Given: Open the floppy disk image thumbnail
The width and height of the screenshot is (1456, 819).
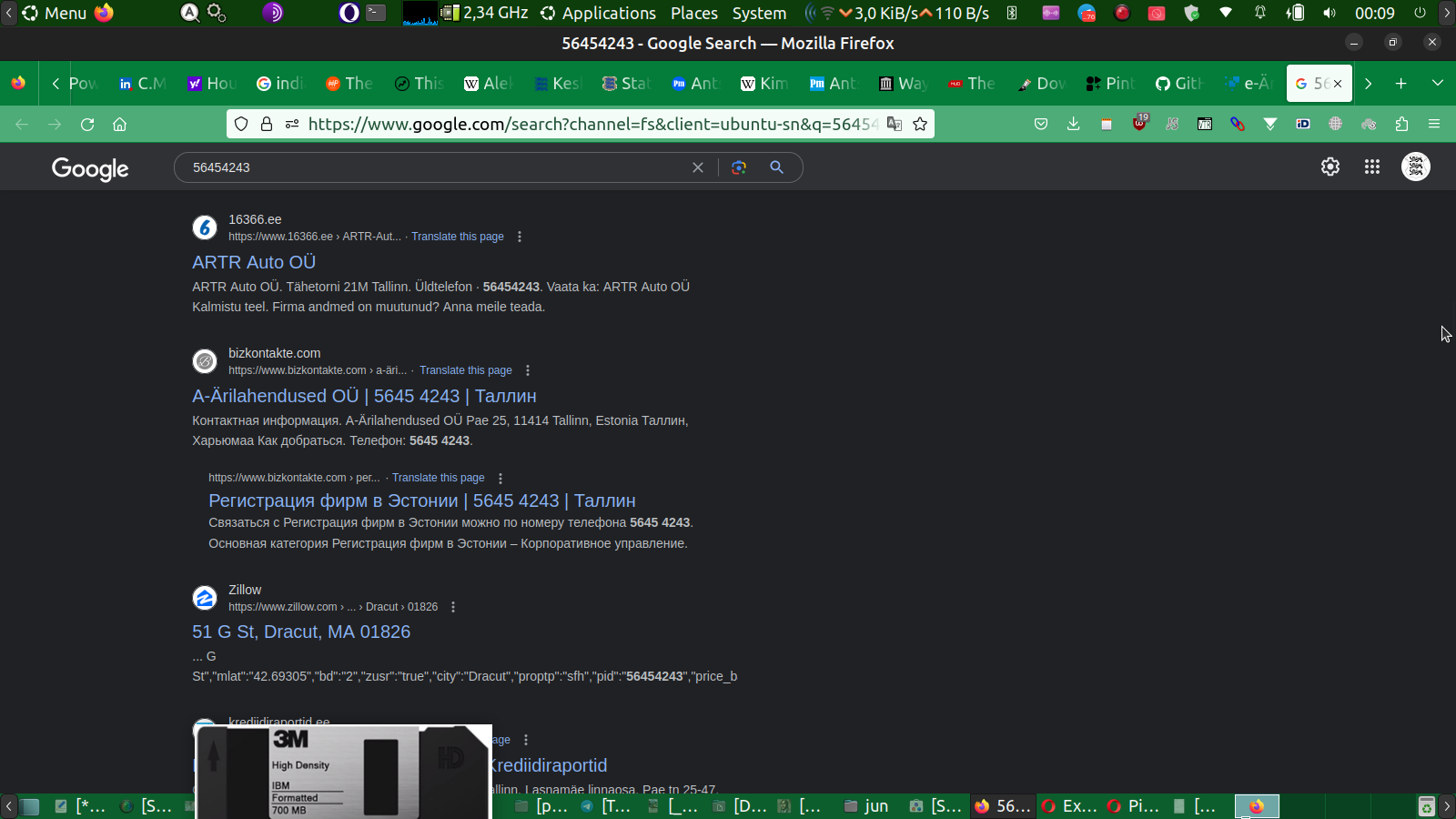Looking at the screenshot, I should pyautogui.click(x=344, y=772).
